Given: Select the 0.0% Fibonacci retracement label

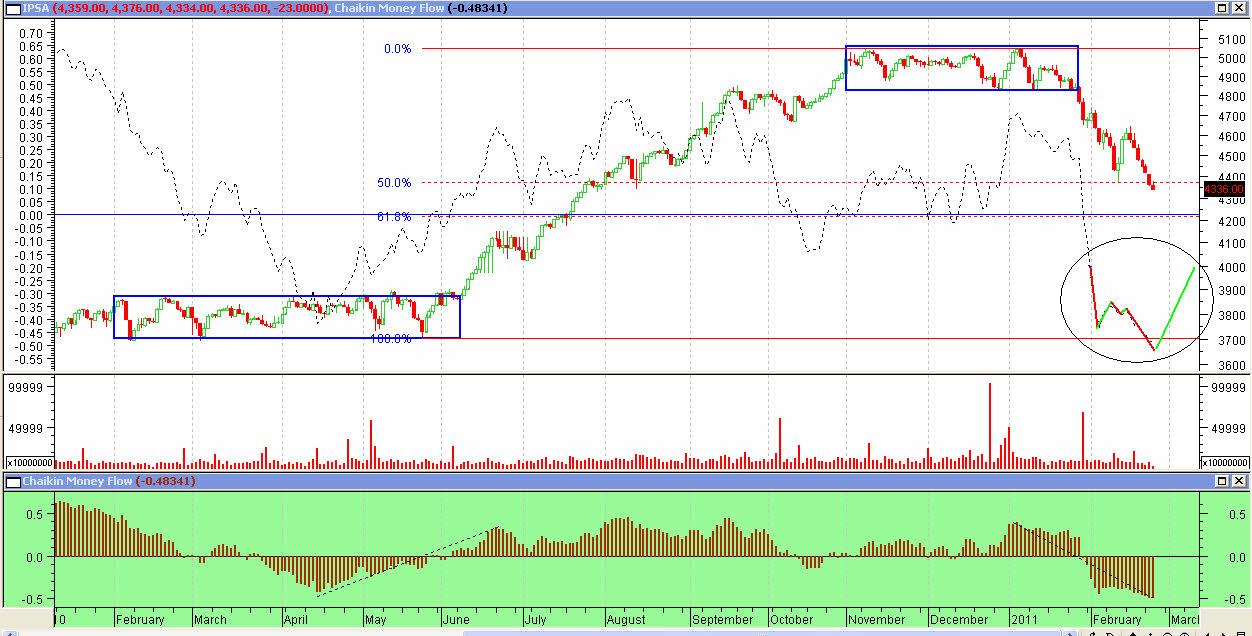Looking at the screenshot, I should (x=397, y=49).
